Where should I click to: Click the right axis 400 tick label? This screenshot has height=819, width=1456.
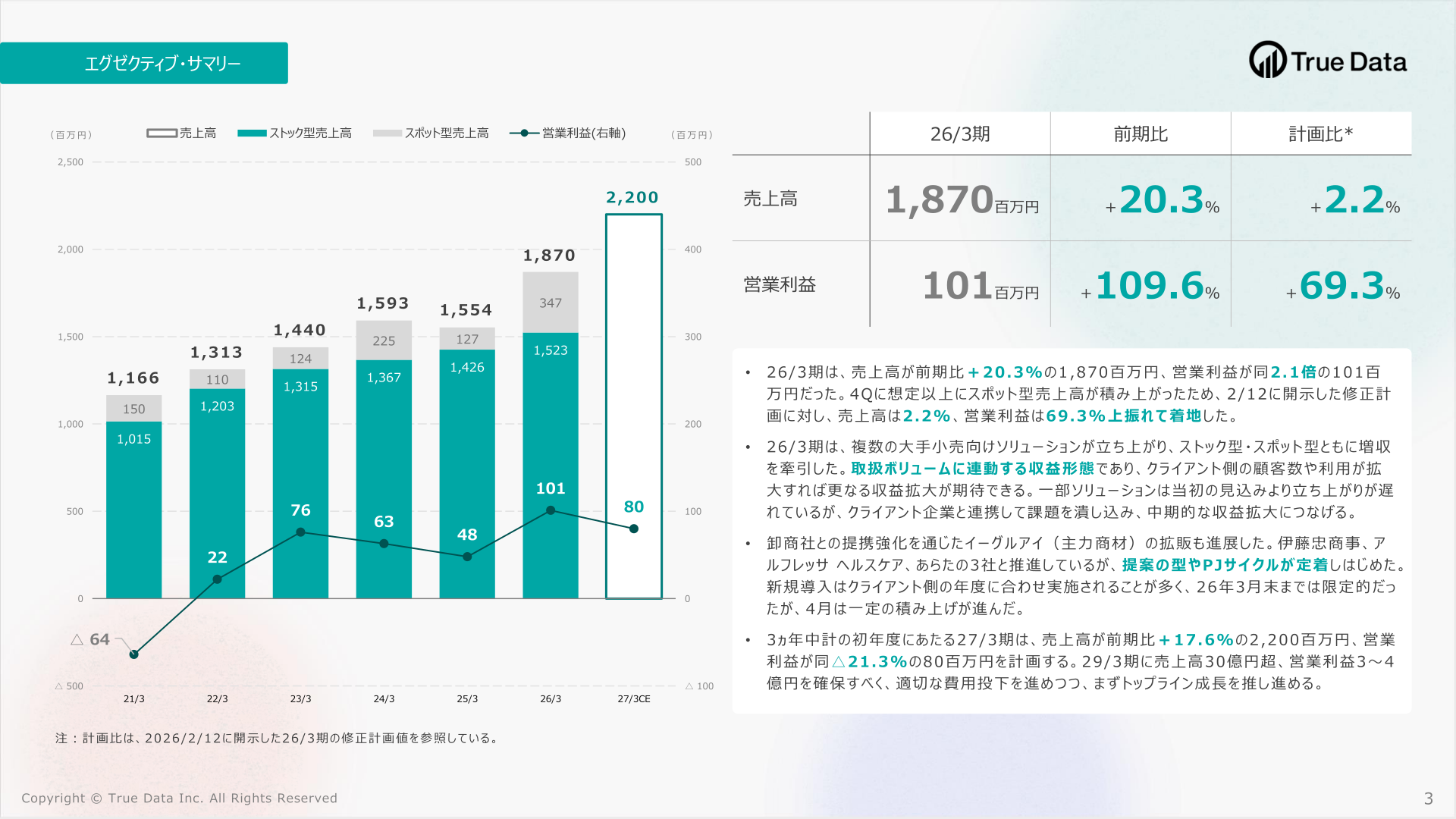tap(693, 249)
